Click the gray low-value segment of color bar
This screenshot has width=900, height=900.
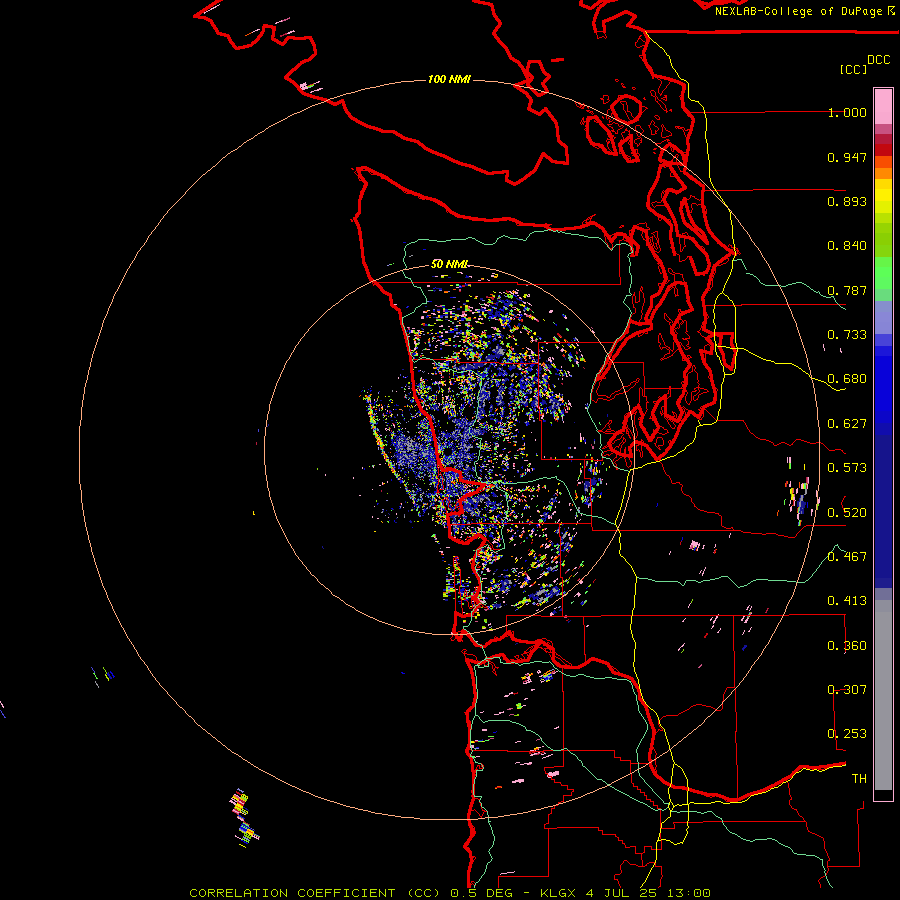click(x=883, y=695)
